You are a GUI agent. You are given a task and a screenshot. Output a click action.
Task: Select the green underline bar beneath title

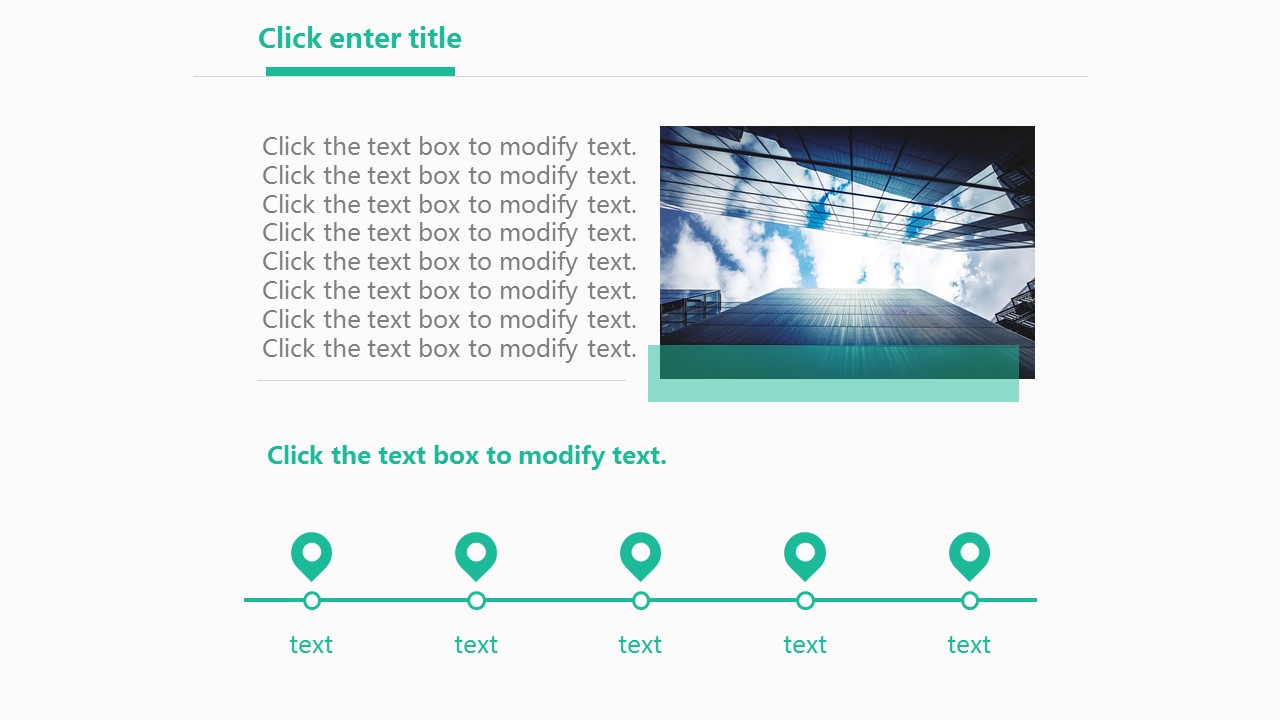[360, 71]
